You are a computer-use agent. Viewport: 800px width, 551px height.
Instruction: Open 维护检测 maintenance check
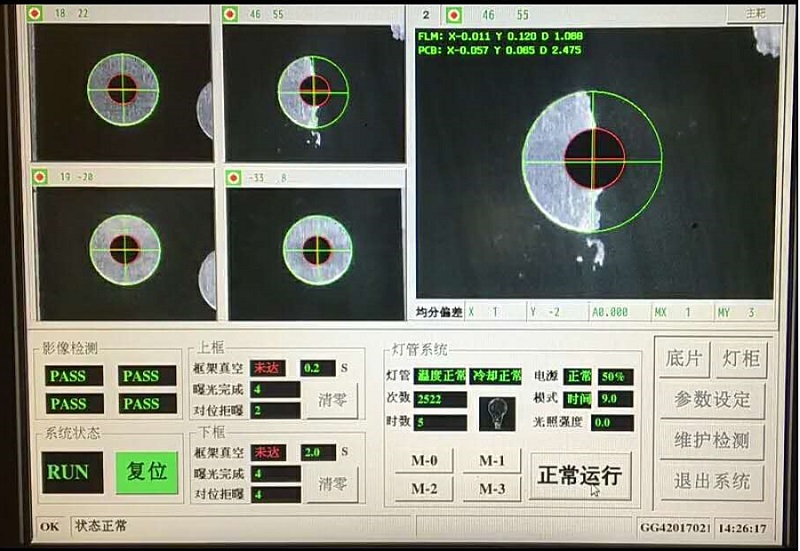pos(711,441)
